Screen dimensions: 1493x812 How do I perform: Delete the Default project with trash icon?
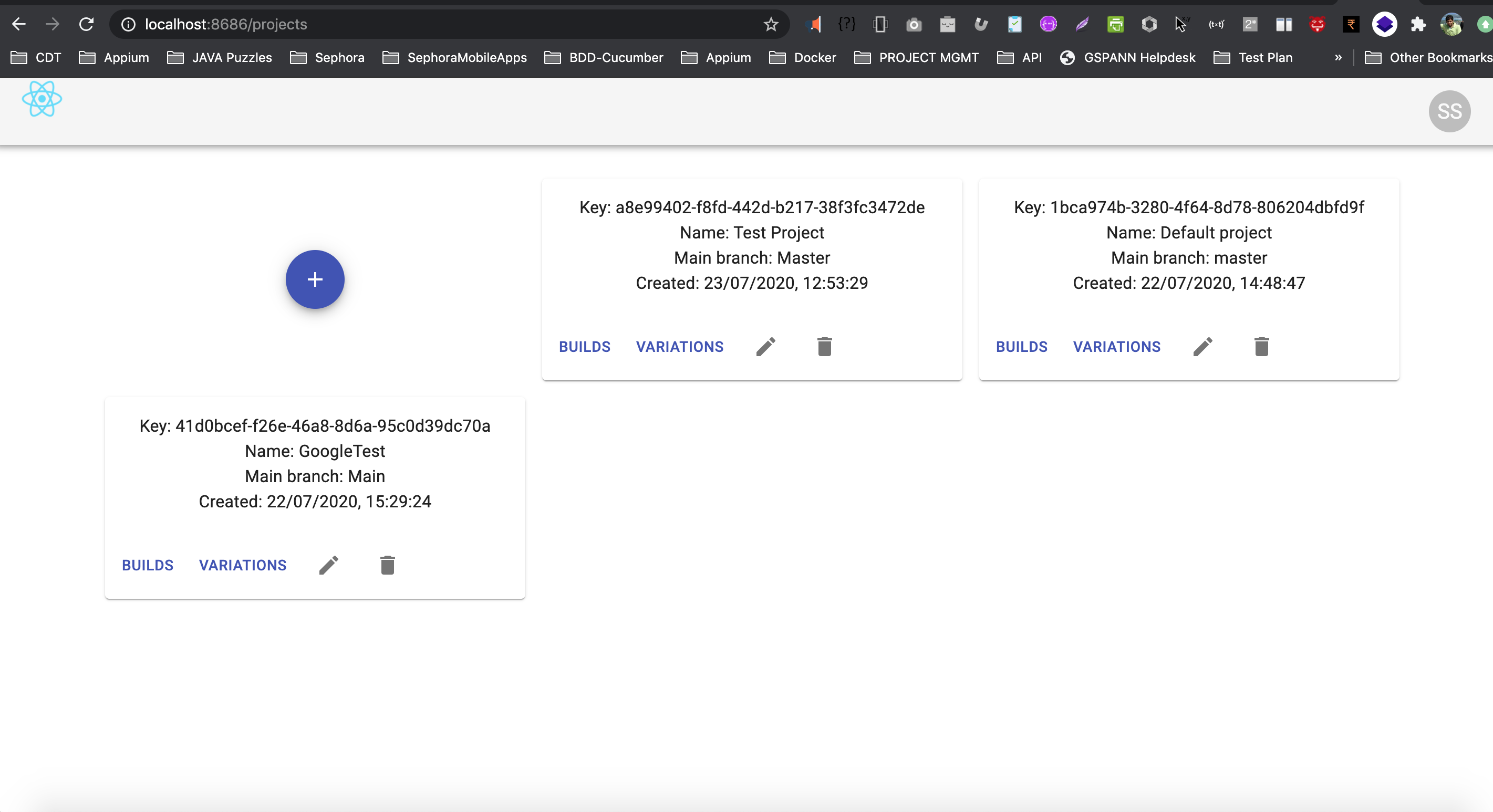point(1261,347)
